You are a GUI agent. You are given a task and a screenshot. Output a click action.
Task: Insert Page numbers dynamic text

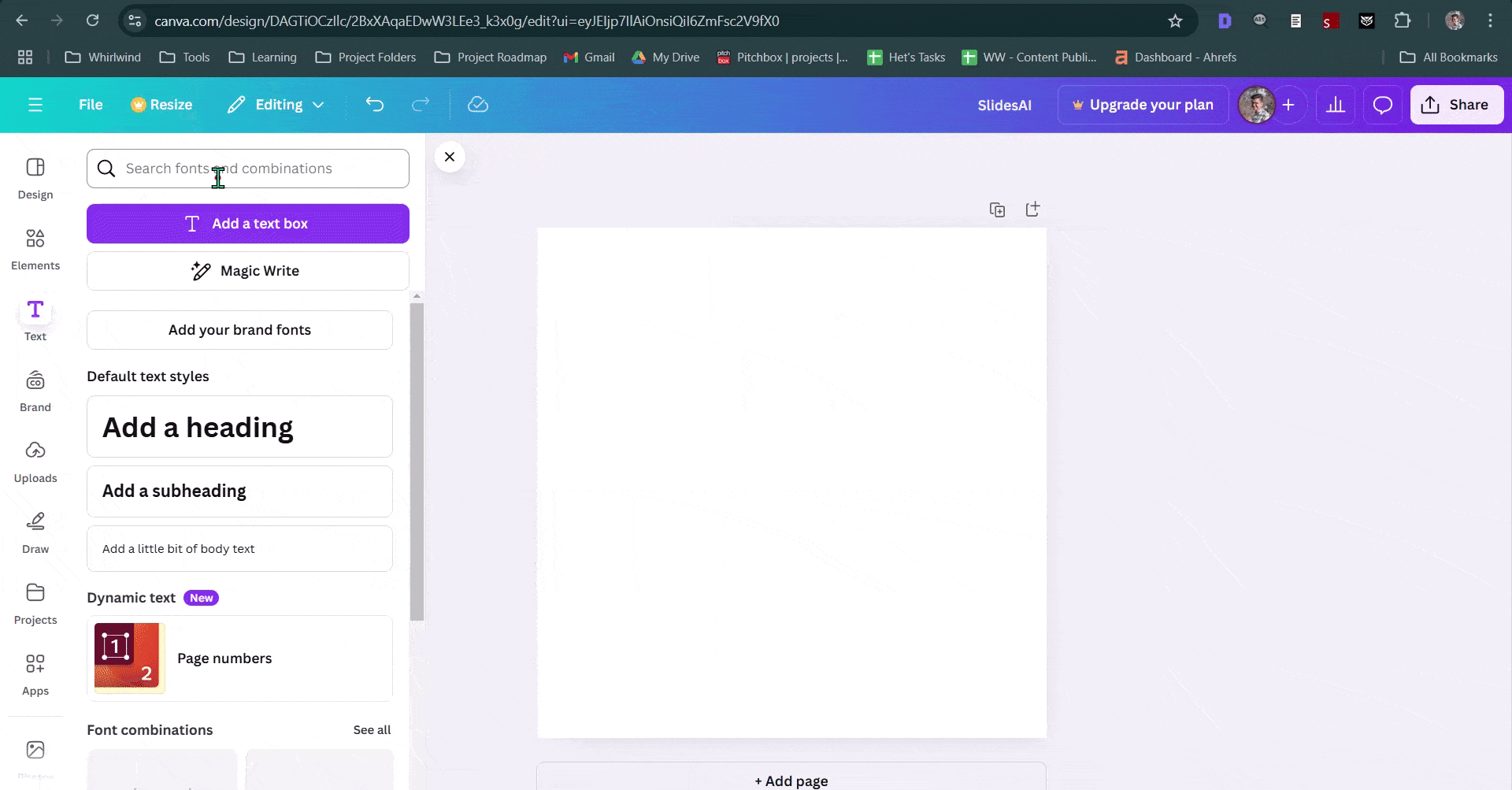tap(224, 658)
